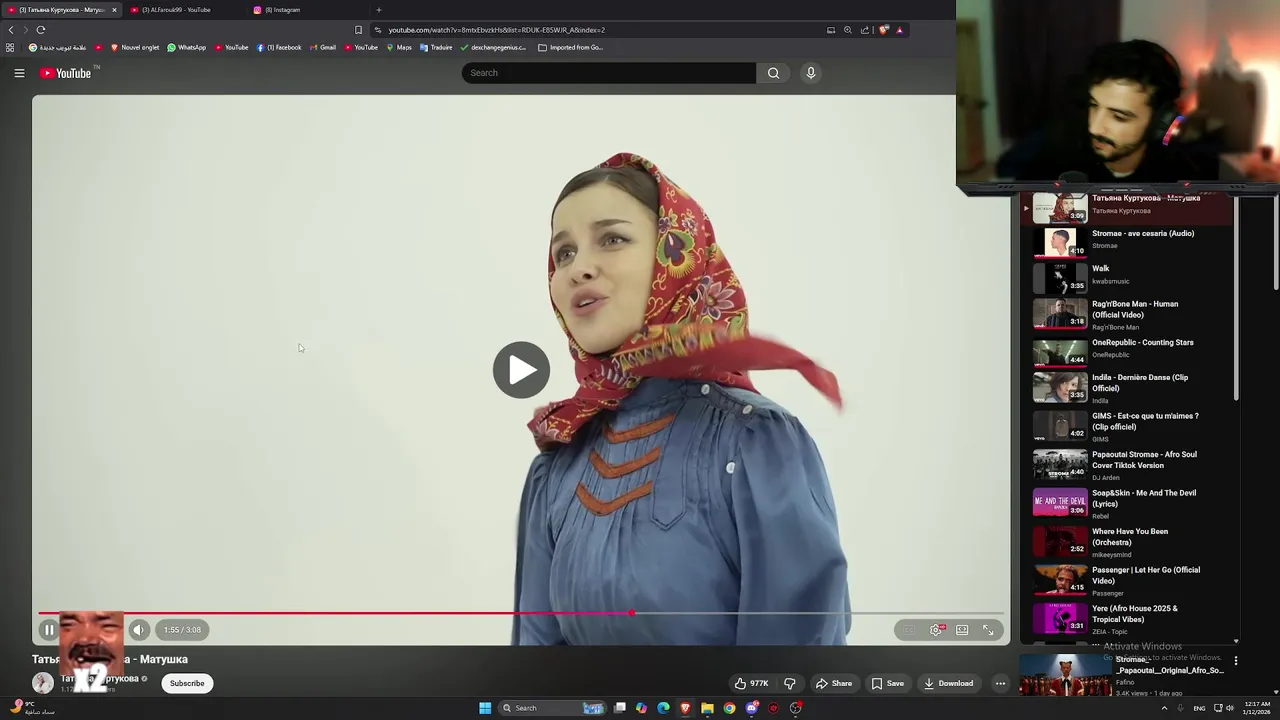Viewport: 1280px width, 720px height.
Task: Open a new browser tab
Action: [x=378, y=10]
